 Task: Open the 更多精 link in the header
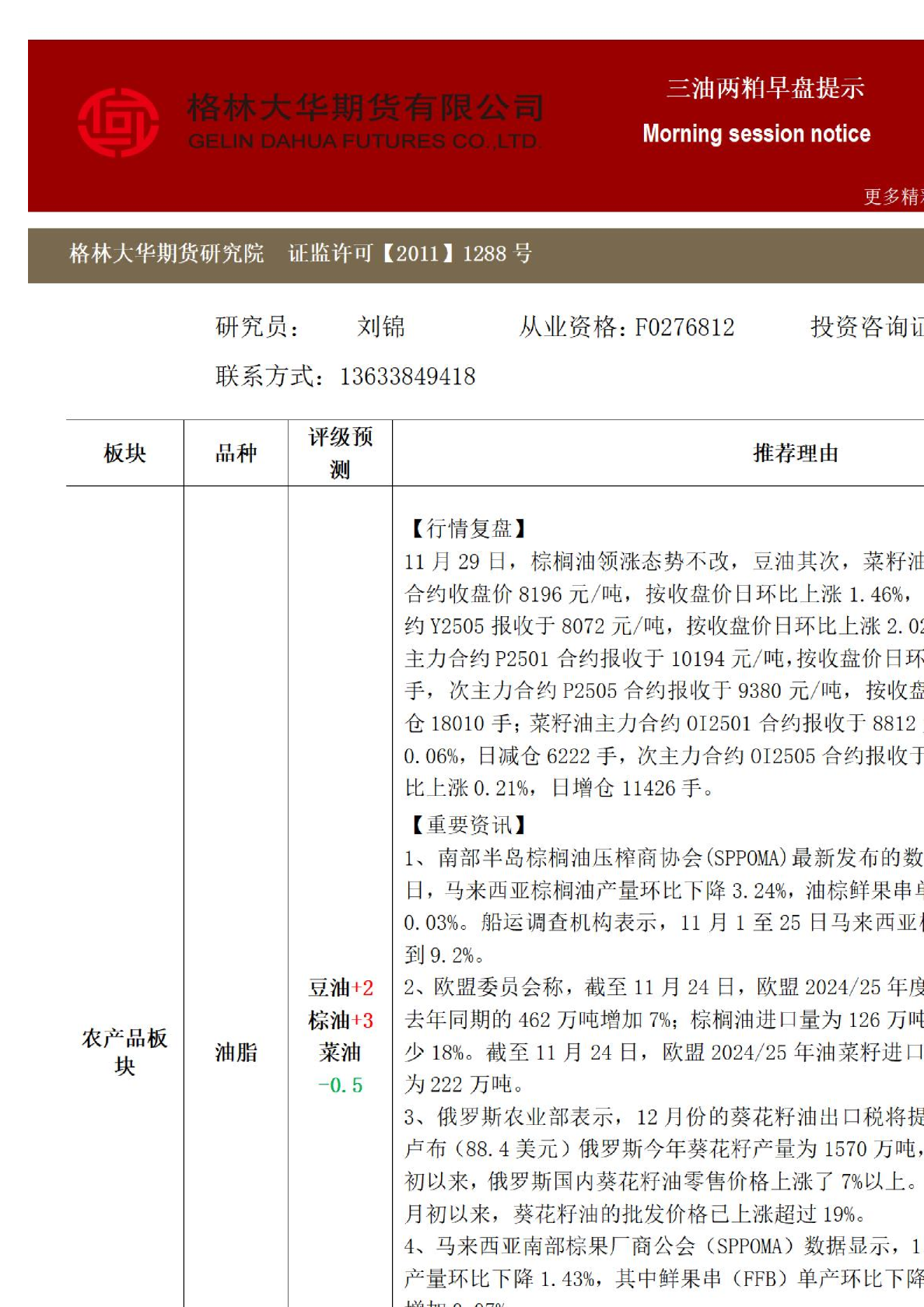(893, 196)
